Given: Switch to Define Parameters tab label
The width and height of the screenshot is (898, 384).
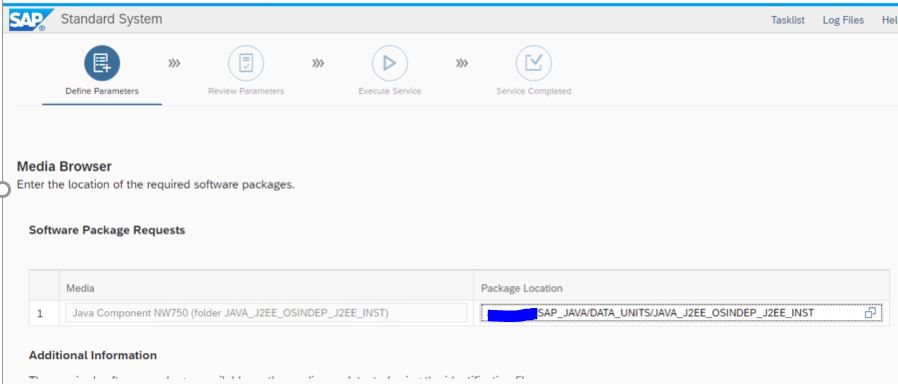Looking at the screenshot, I should pos(102,91).
